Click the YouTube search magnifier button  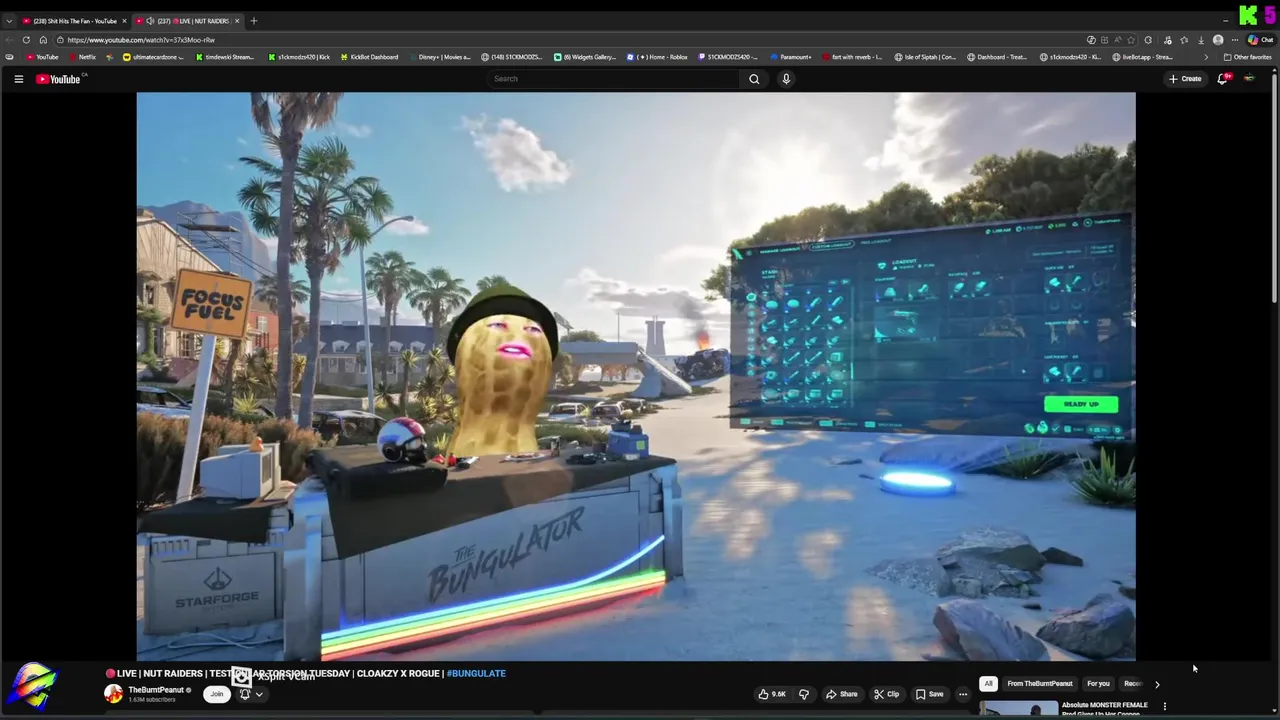(x=754, y=79)
